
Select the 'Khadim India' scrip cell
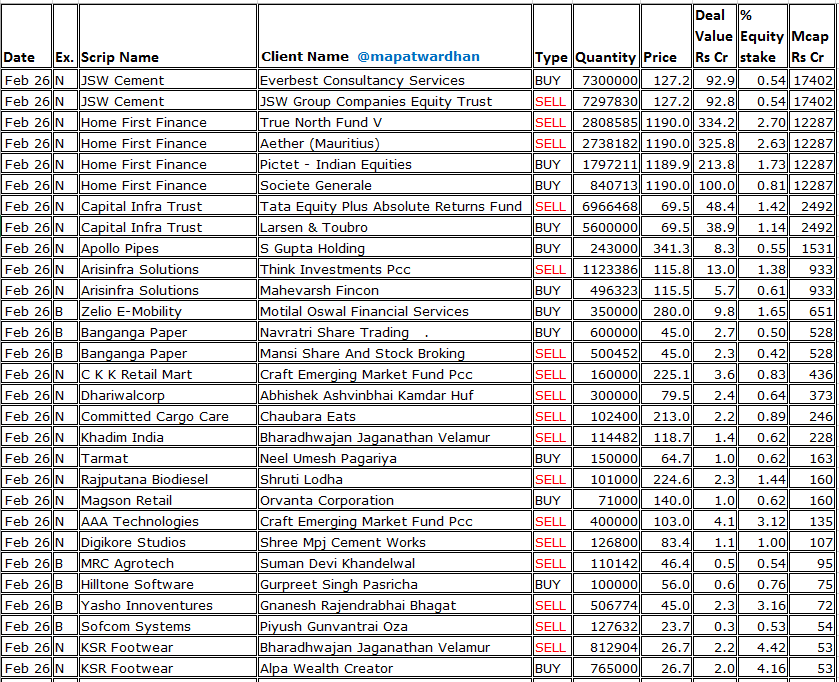[167, 437]
